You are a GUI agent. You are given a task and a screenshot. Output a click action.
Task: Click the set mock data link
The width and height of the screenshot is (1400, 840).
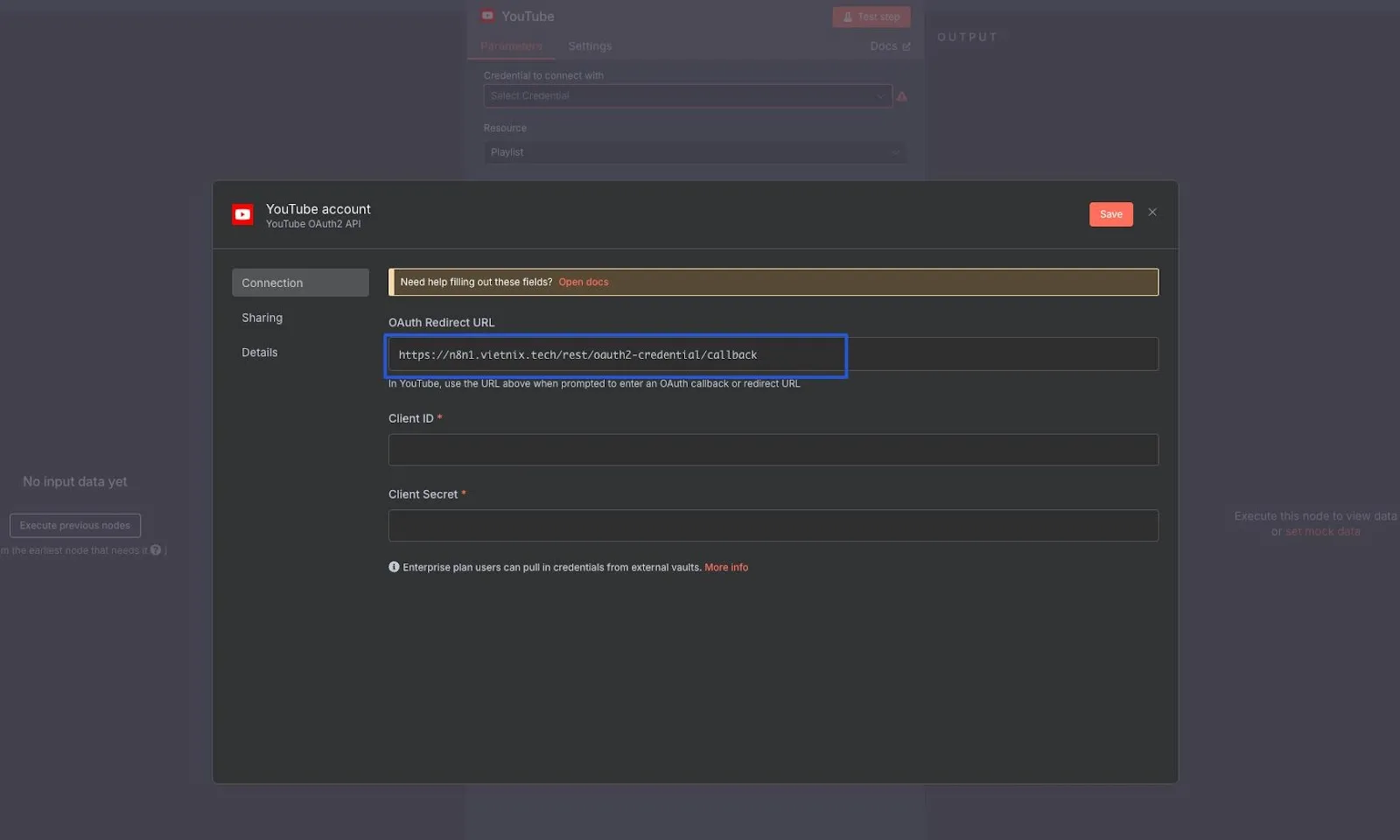click(x=1323, y=532)
